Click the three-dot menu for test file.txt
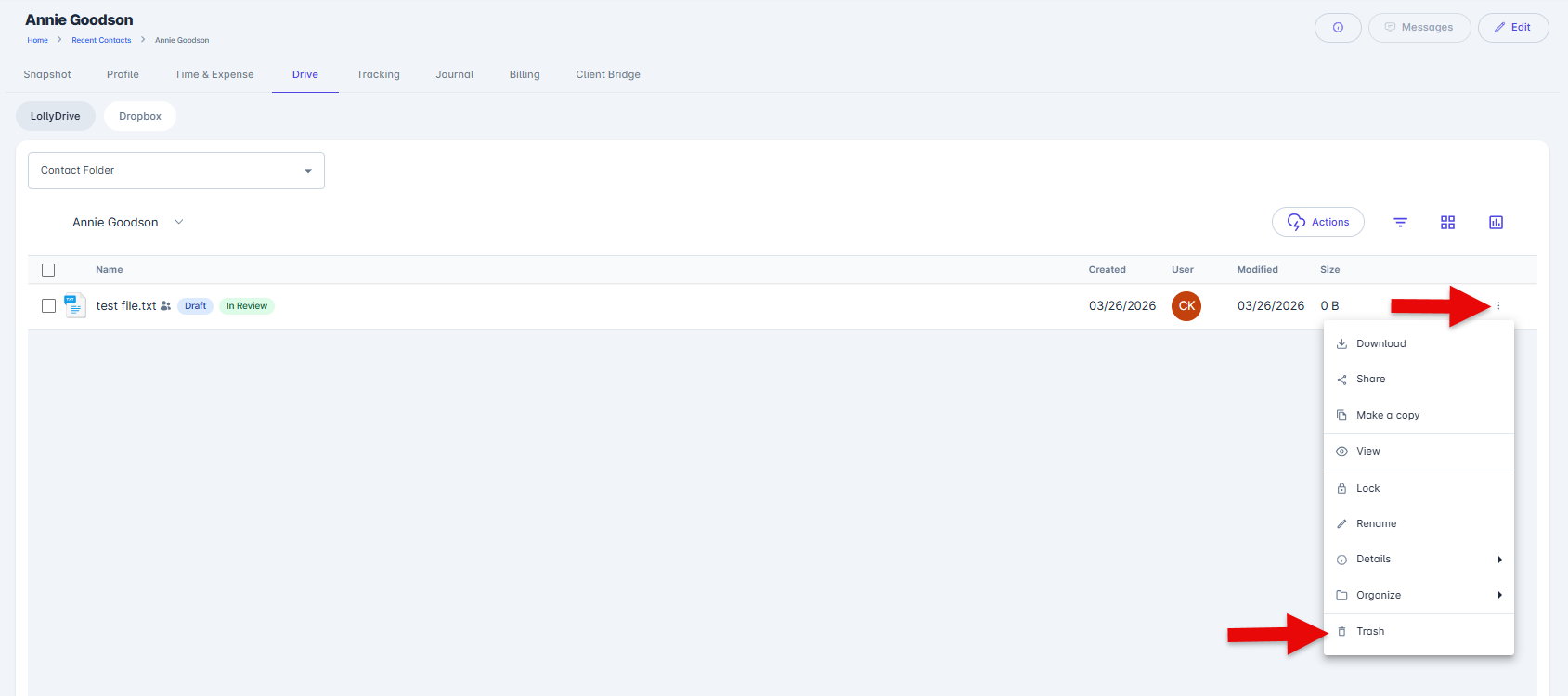Image resolution: width=1568 pixels, height=696 pixels. 1498,306
